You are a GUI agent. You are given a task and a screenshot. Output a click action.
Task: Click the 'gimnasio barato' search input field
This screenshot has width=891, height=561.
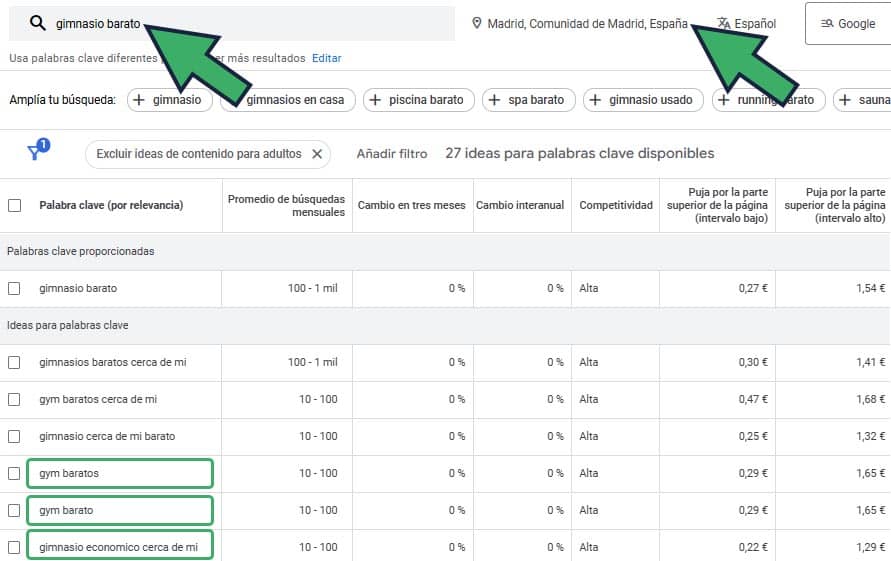tap(250, 23)
